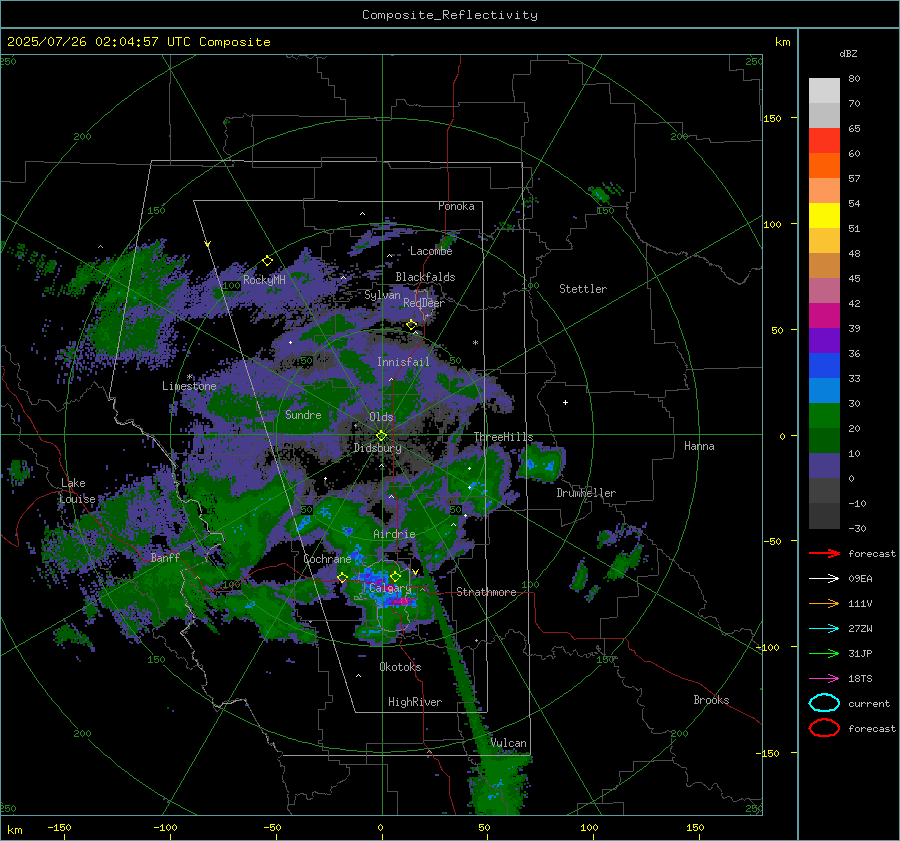Click the Sundre town label
Image resolution: width=900 pixels, height=841 pixels.
tap(303, 414)
